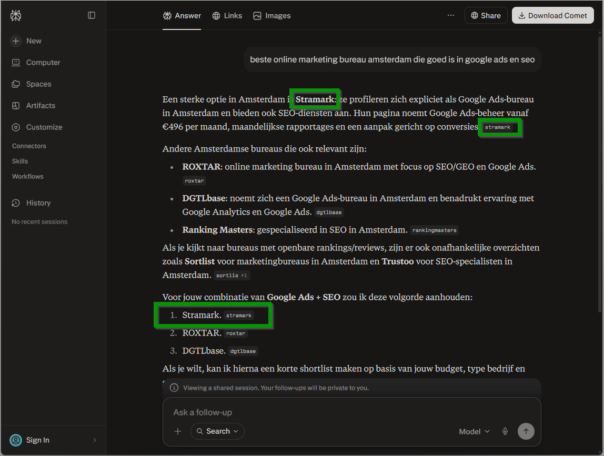This screenshot has height=456, width=604.
Task: Click the vertical scrollbar on the right
Action: [x=599, y=173]
